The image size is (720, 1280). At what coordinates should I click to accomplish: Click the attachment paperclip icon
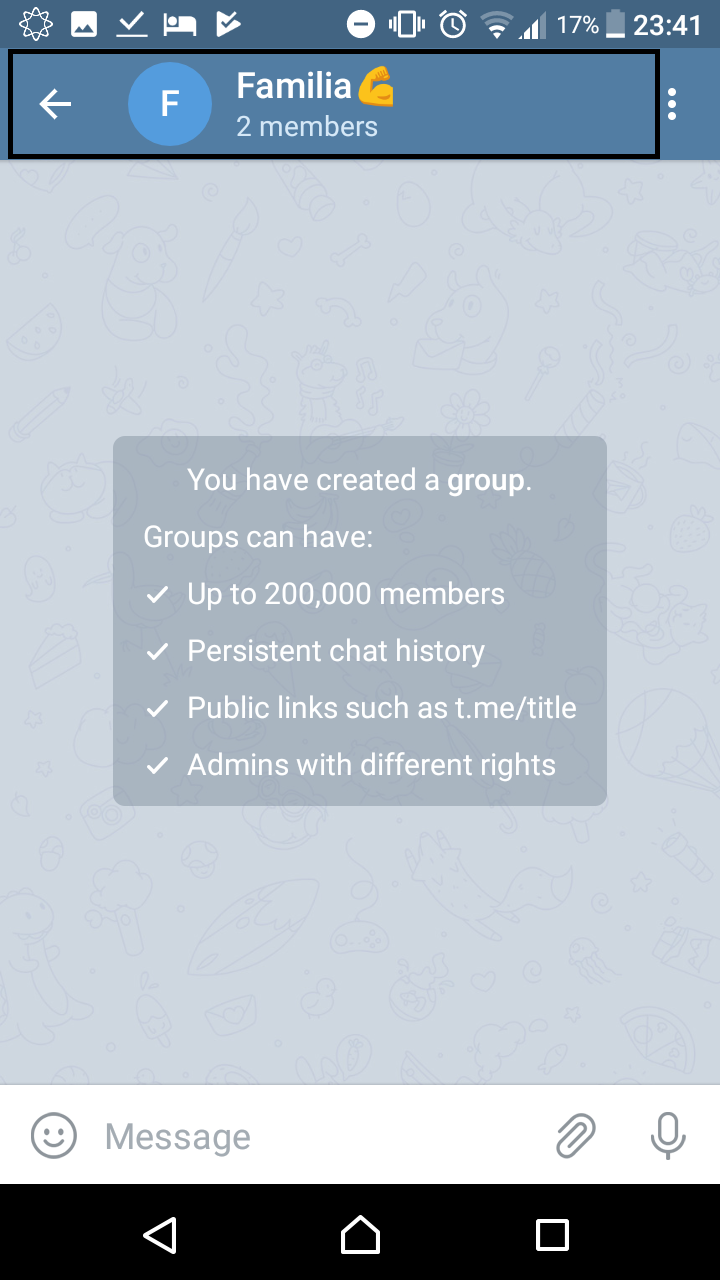pos(575,1136)
